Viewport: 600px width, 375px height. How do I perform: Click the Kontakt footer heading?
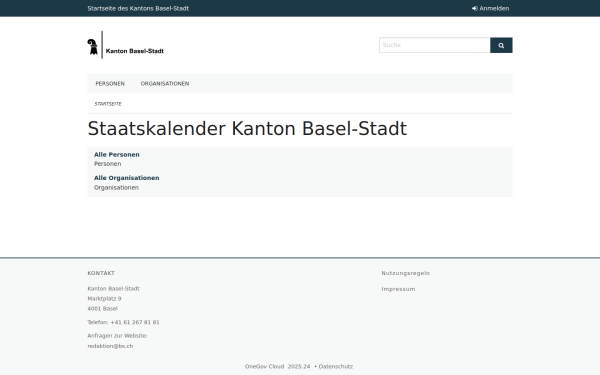(x=101, y=273)
